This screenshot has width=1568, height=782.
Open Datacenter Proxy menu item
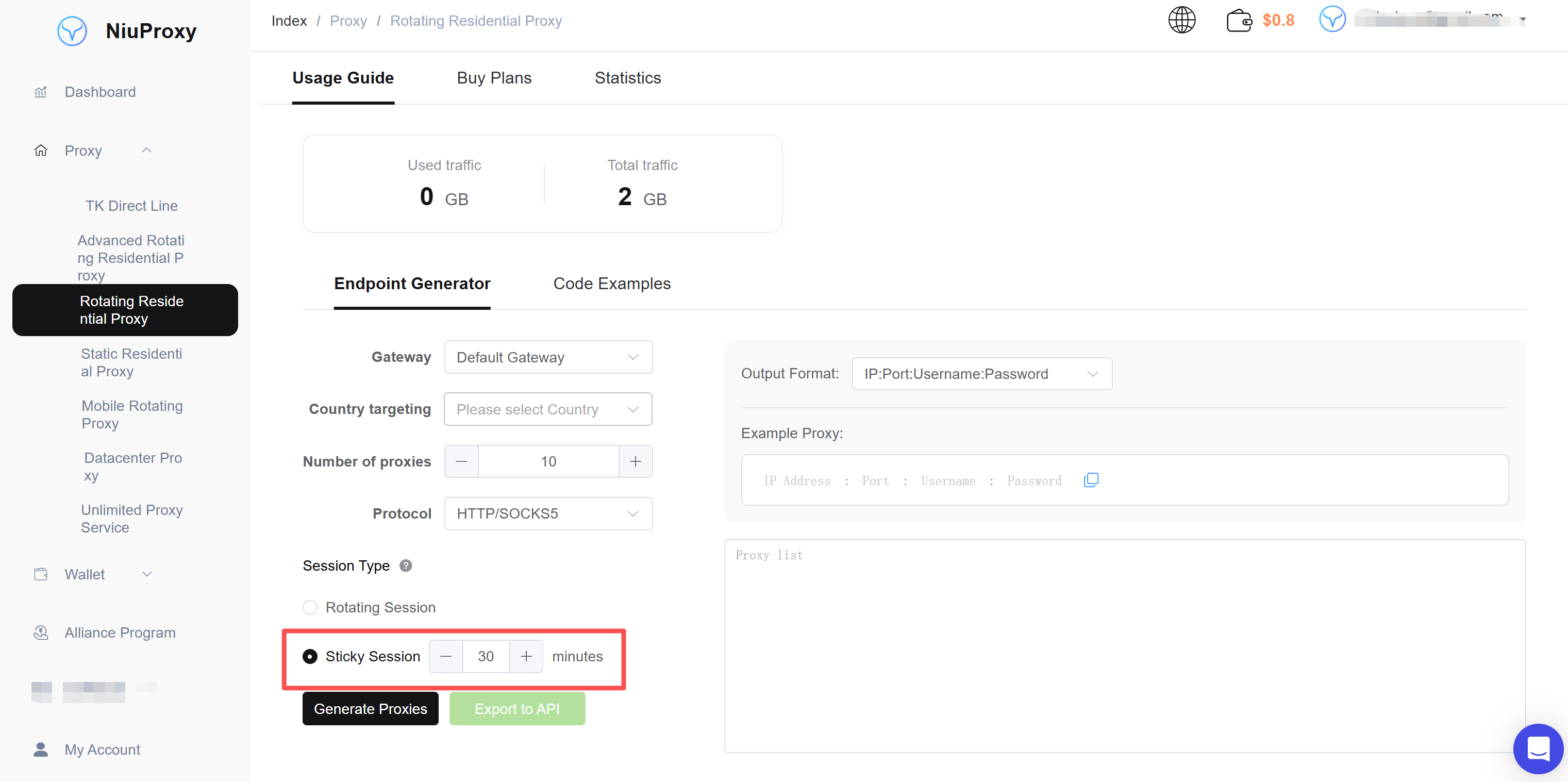tap(132, 467)
